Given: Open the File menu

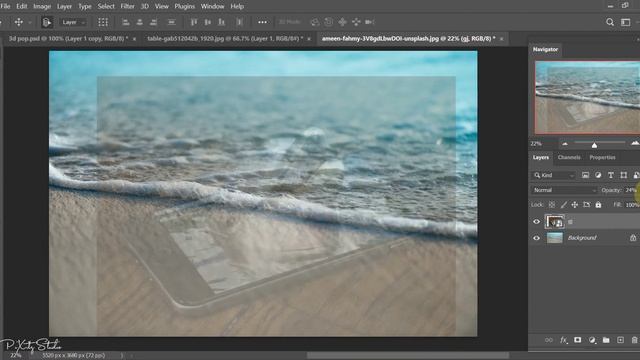Looking at the screenshot, I should click(5, 7).
